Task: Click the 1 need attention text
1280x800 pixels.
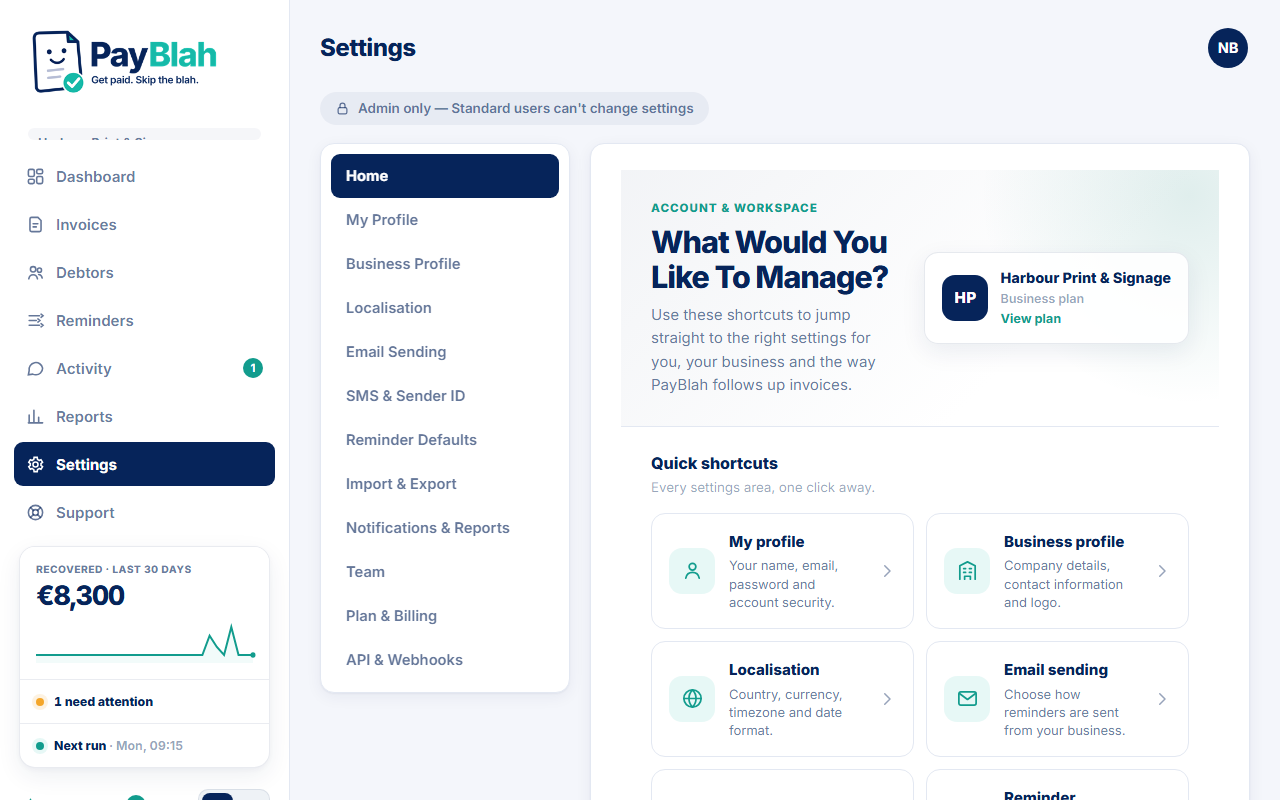Action: pos(104,702)
